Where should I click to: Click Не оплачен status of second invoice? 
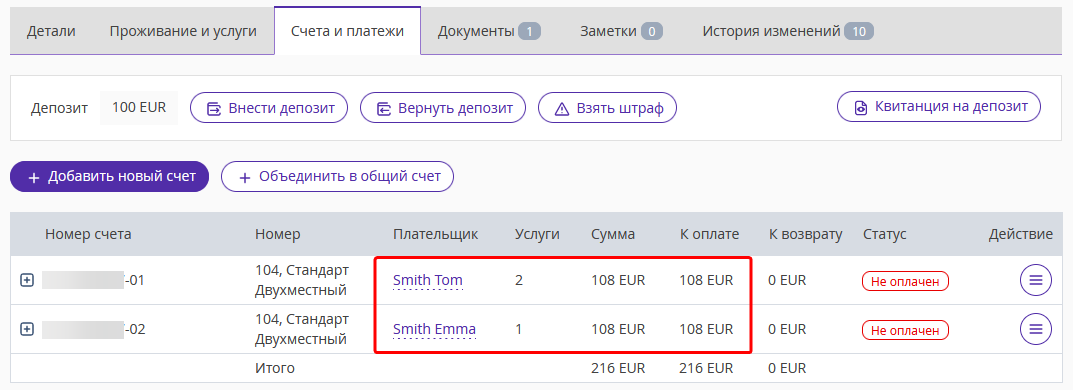click(905, 330)
